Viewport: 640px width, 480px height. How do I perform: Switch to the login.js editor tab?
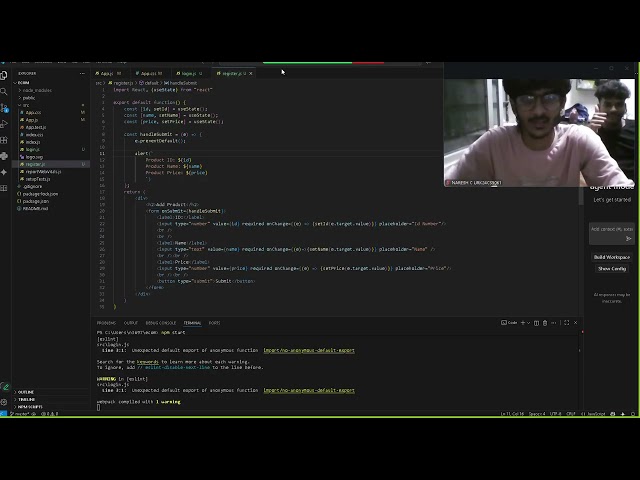pos(189,73)
